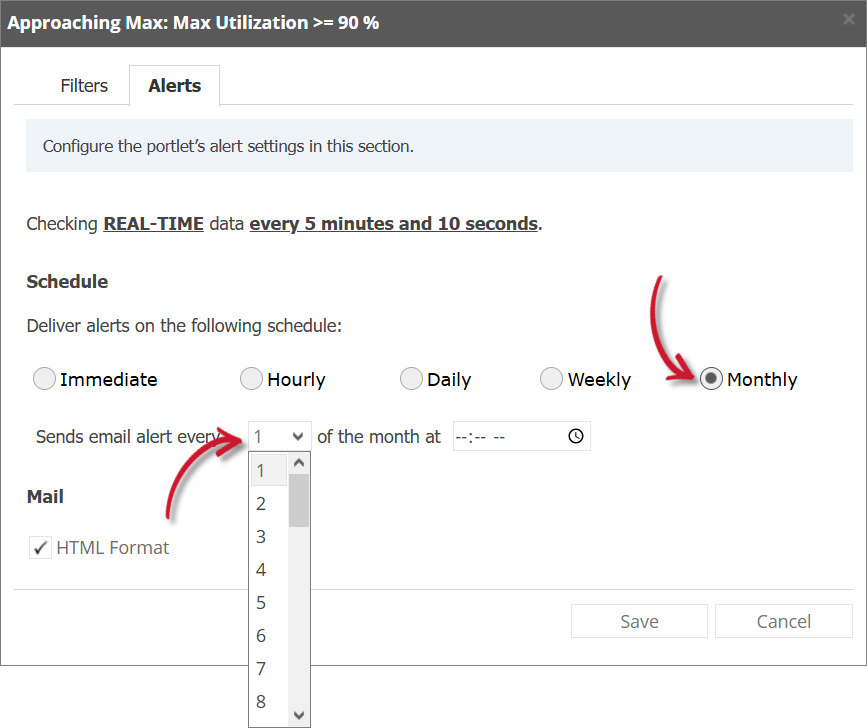Click the Save button
The width and height of the screenshot is (867, 728).
(639, 621)
